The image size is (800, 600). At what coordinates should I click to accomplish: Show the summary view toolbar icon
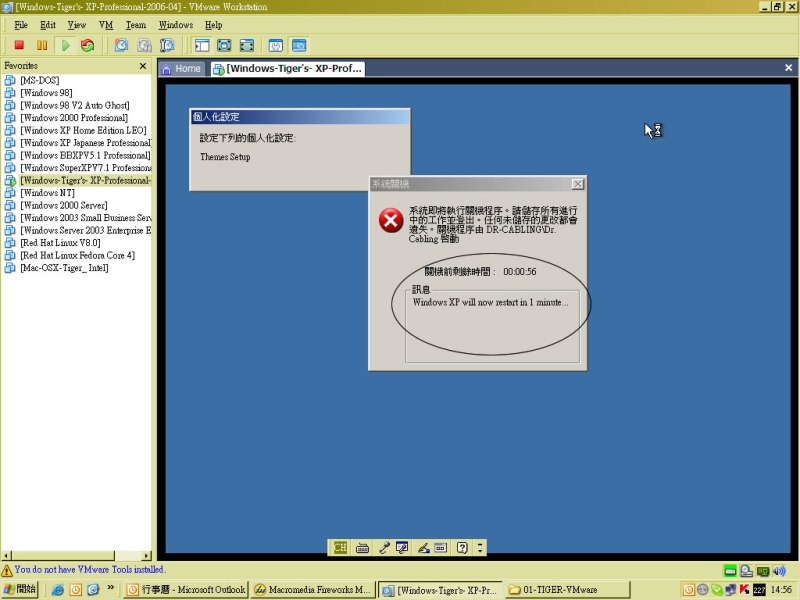click(276, 45)
